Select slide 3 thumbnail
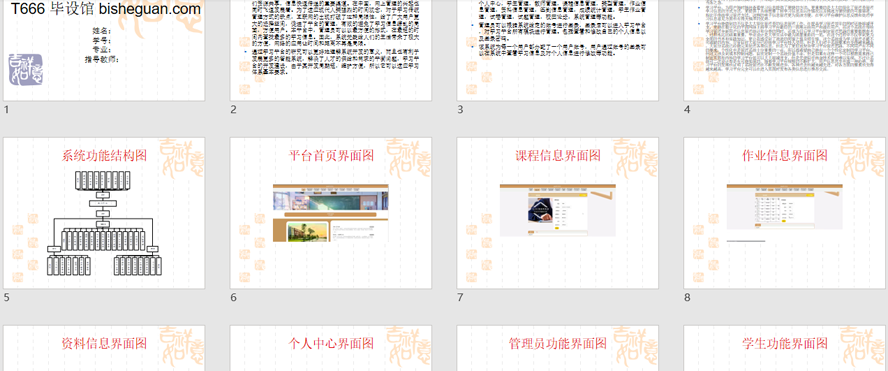Image resolution: width=888 pixels, height=371 pixels. 558,50
